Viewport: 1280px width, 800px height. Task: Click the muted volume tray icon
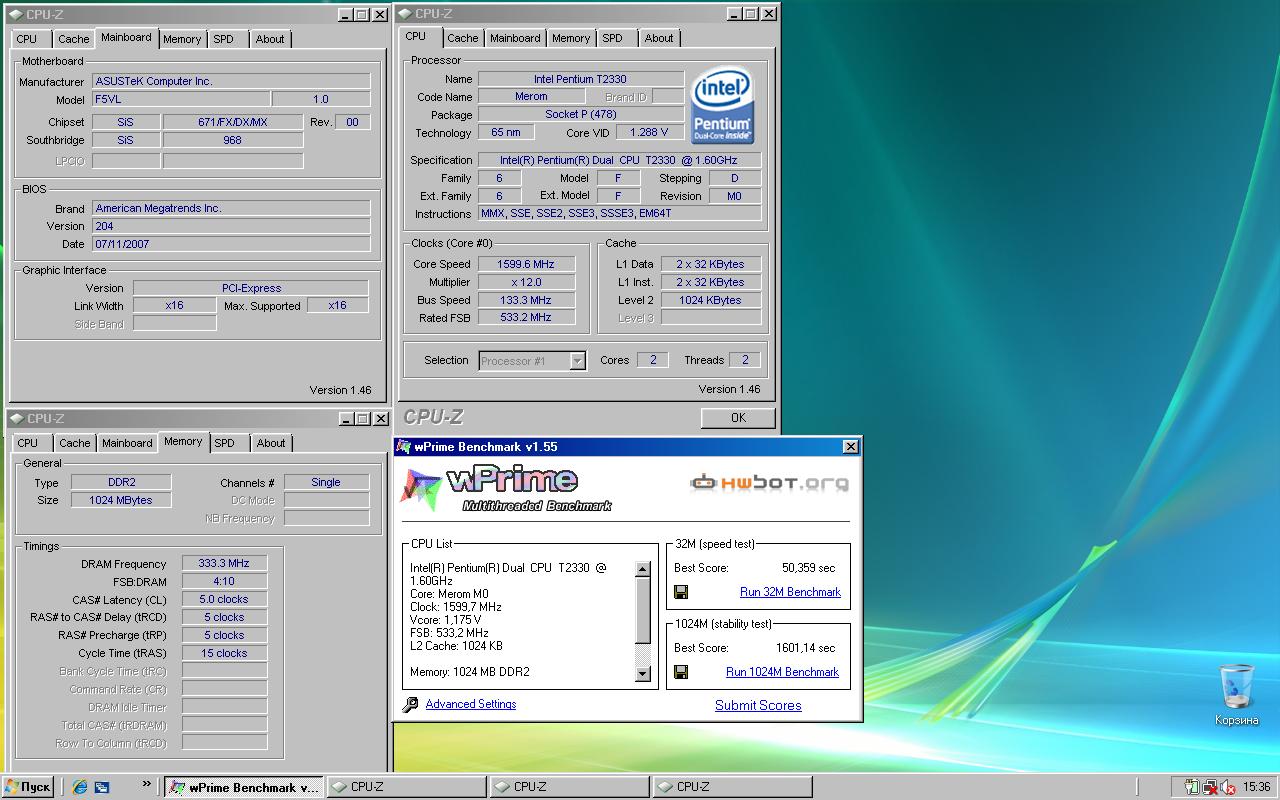pyautogui.click(x=1227, y=787)
